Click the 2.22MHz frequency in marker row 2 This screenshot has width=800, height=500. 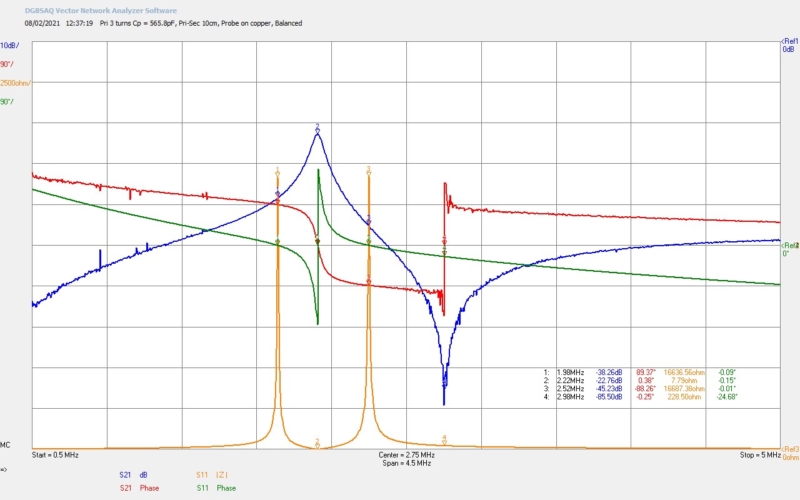[570, 381]
